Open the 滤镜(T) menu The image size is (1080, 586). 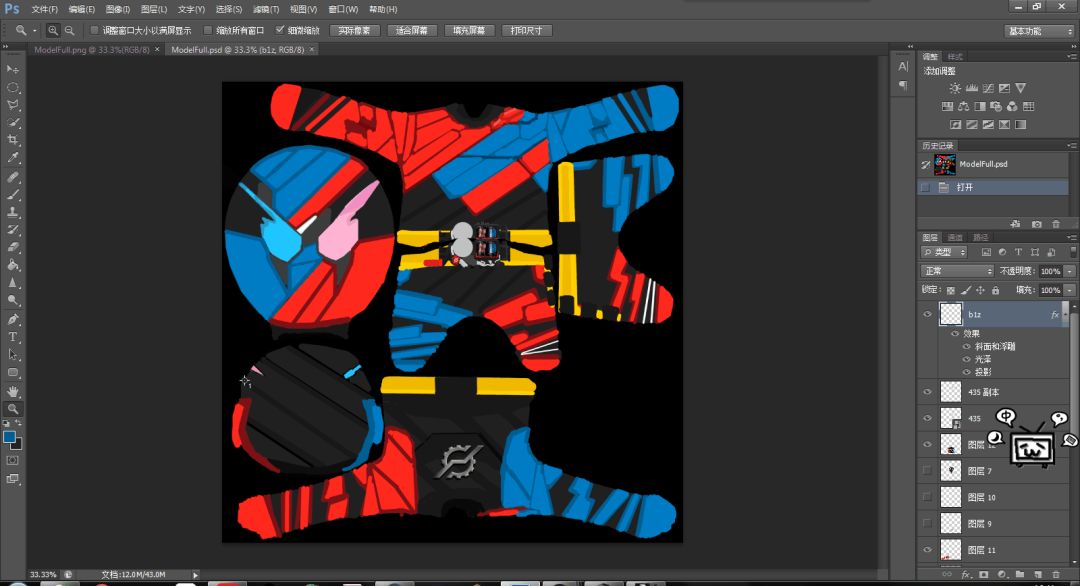pyautogui.click(x=266, y=10)
